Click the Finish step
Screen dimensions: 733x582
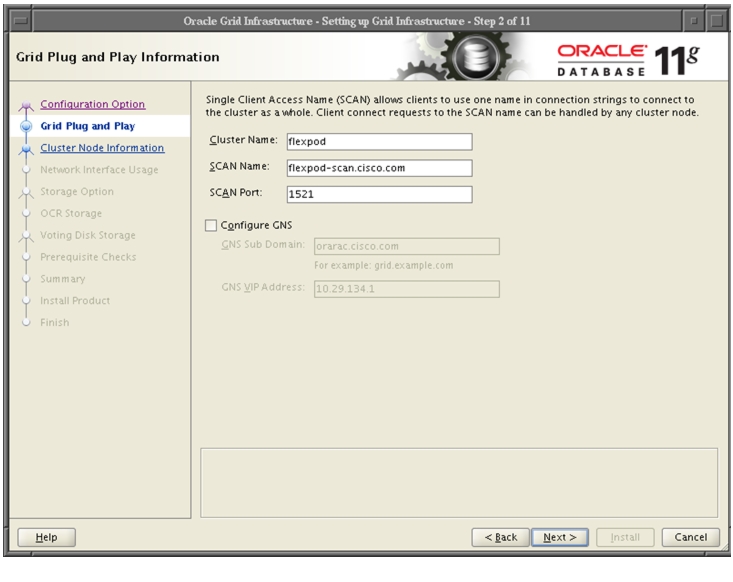click(x=54, y=323)
